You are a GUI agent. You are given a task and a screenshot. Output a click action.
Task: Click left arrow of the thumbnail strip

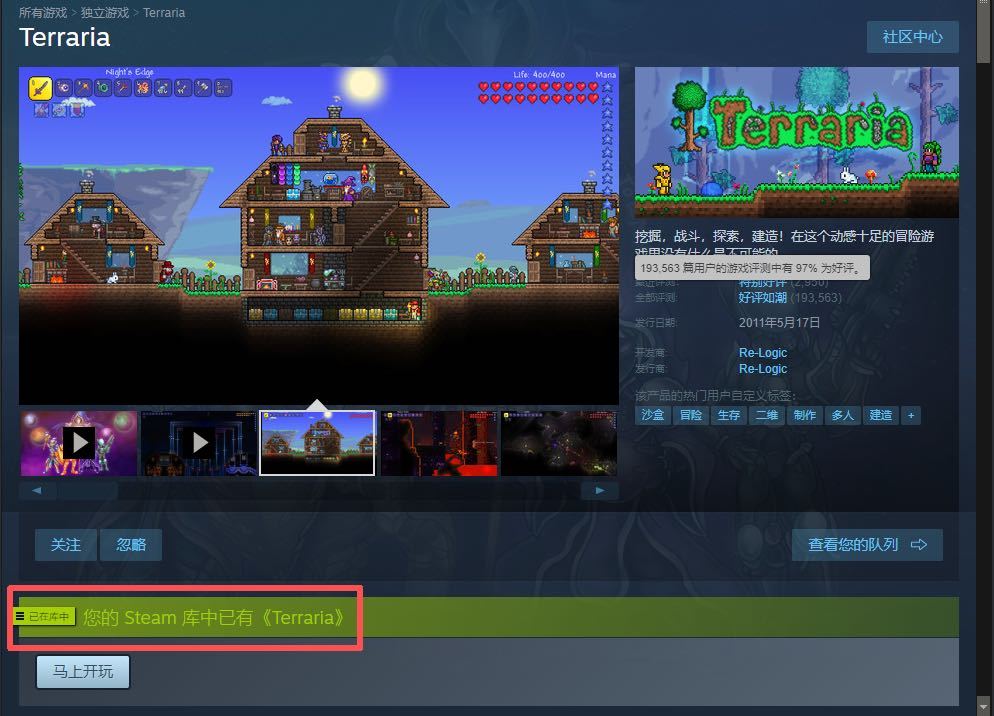click(x=37, y=491)
